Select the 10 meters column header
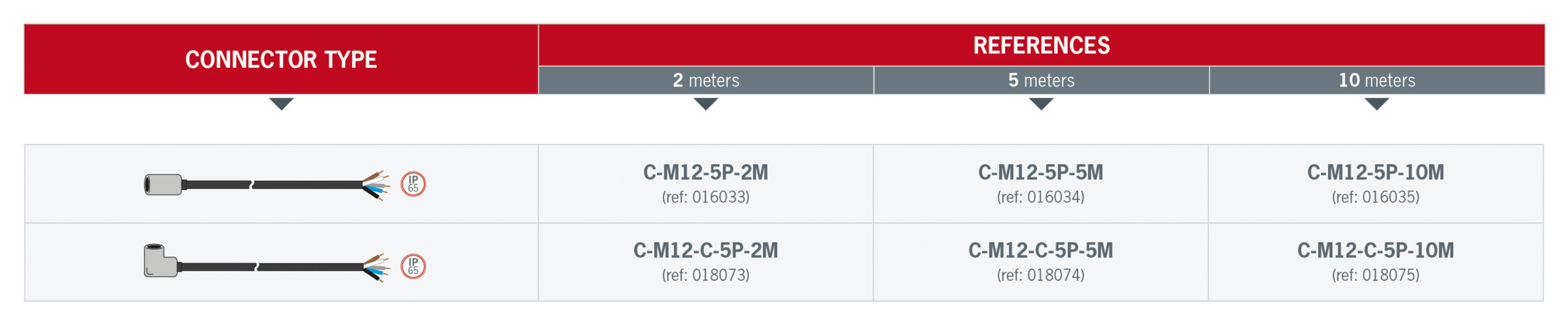1568x325 pixels. (1377, 80)
